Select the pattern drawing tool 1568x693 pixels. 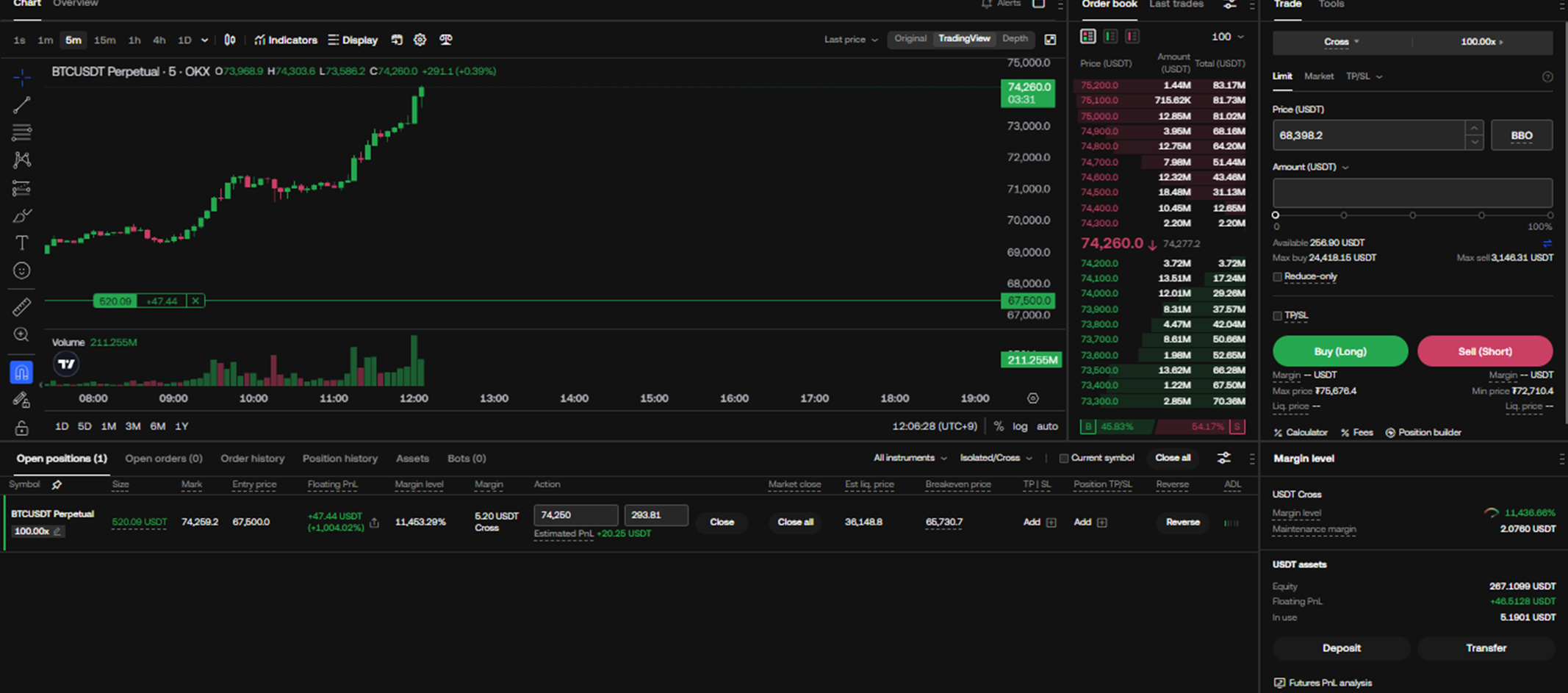21,159
